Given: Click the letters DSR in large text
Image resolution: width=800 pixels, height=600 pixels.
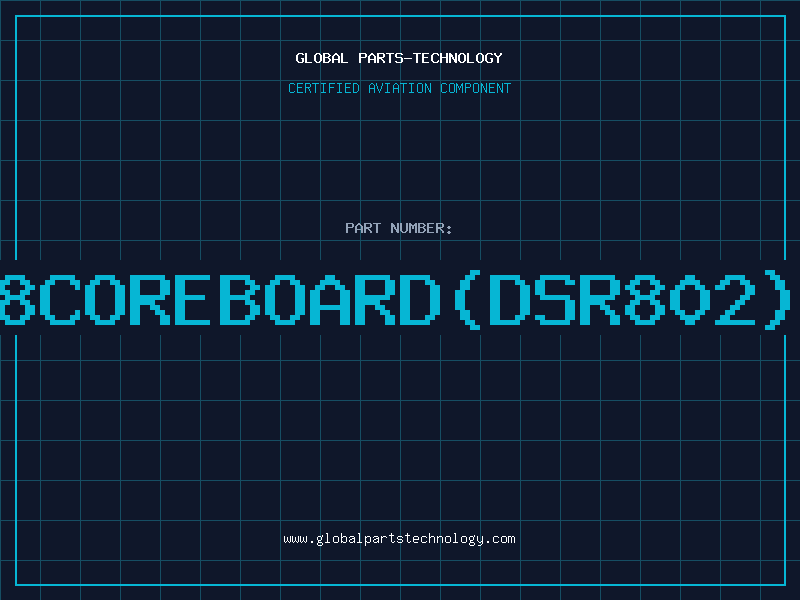Looking at the screenshot, I should coord(553,300).
